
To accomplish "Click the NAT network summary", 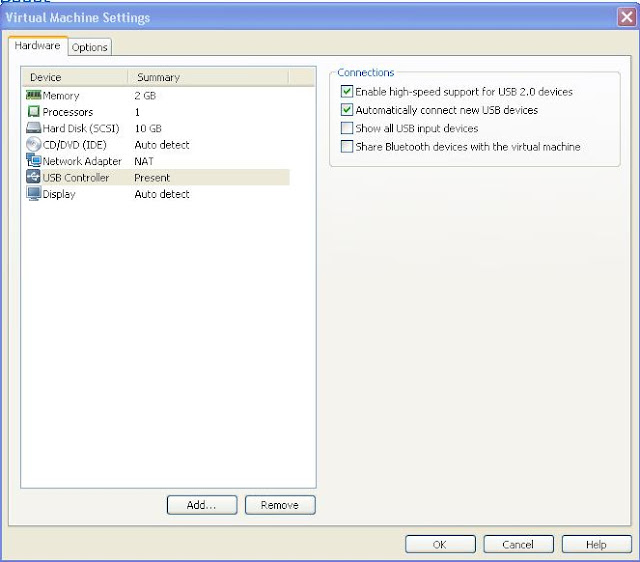I will tap(144, 161).
